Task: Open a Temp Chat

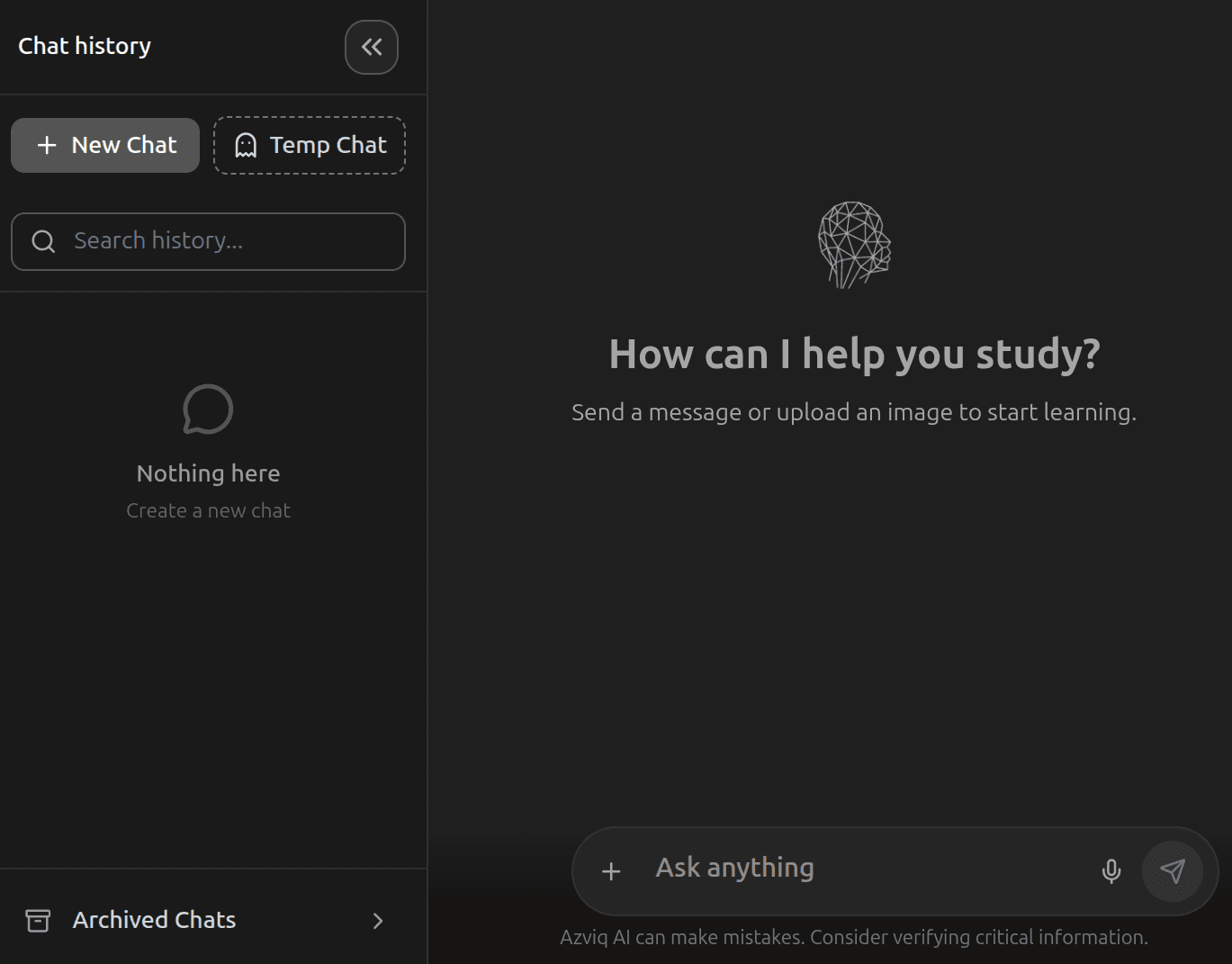Action: [310, 145]
